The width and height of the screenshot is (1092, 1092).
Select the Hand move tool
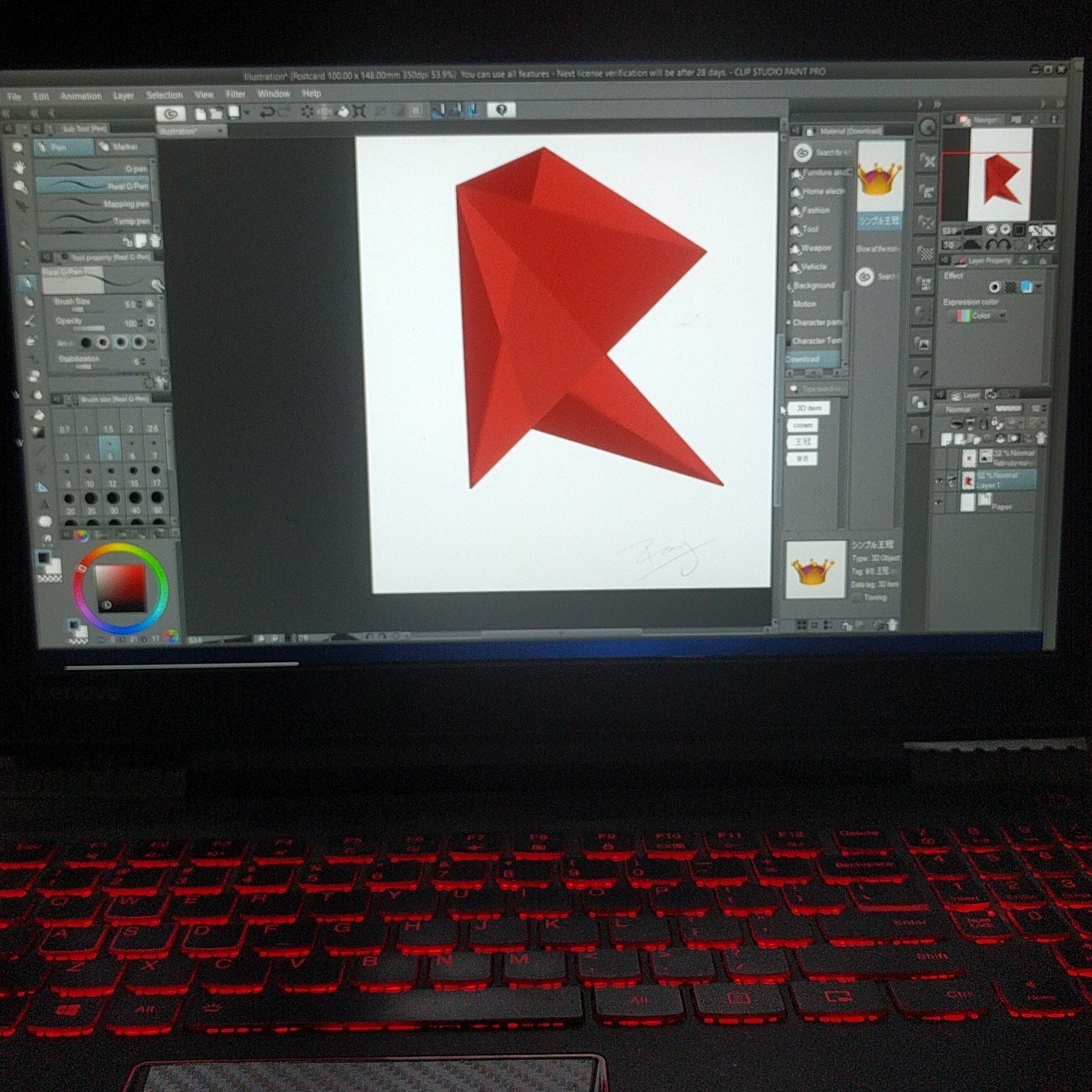click(x=19, y=167)
